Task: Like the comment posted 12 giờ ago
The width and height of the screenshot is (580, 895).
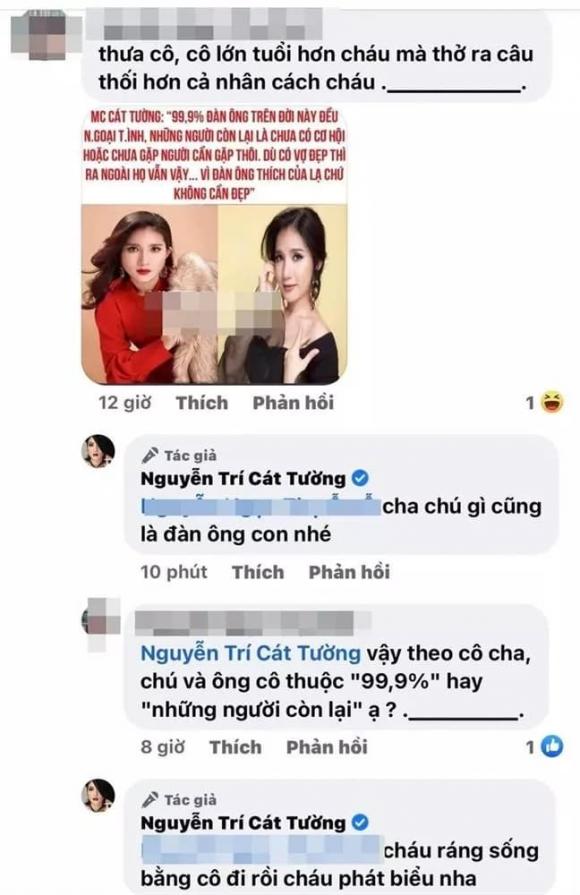Action: coord(202,403)
